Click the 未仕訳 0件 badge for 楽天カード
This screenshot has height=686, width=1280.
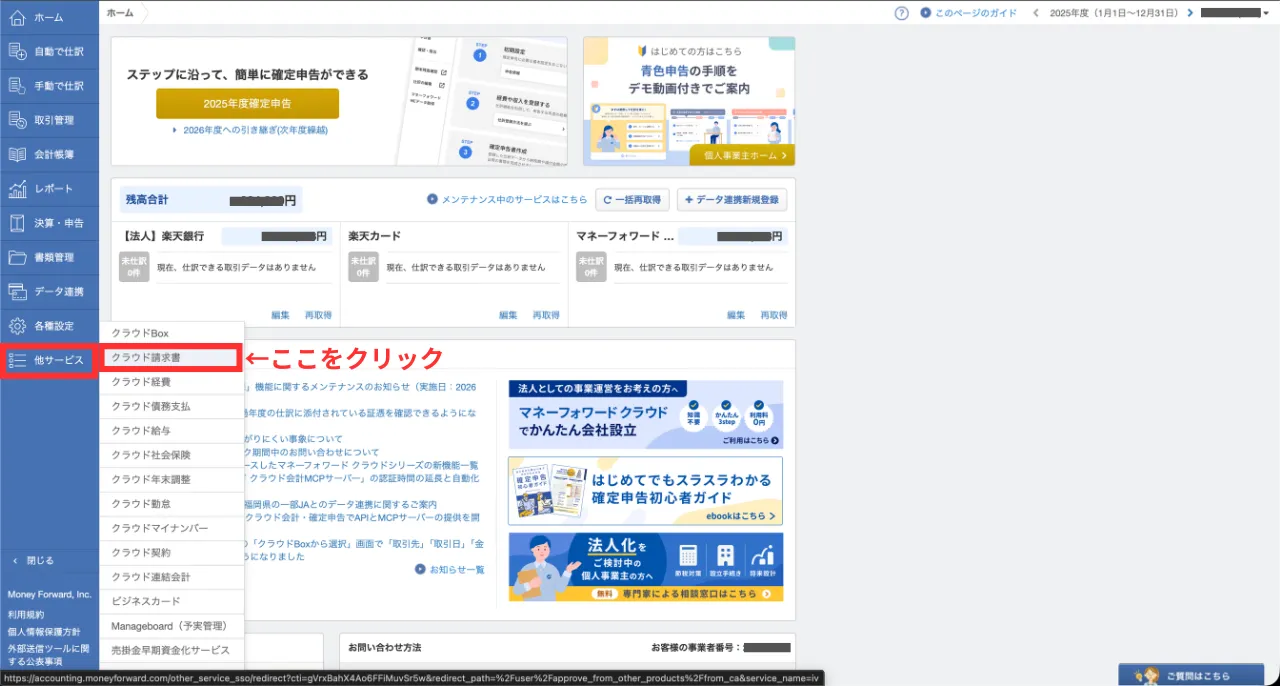click(362, 268)
